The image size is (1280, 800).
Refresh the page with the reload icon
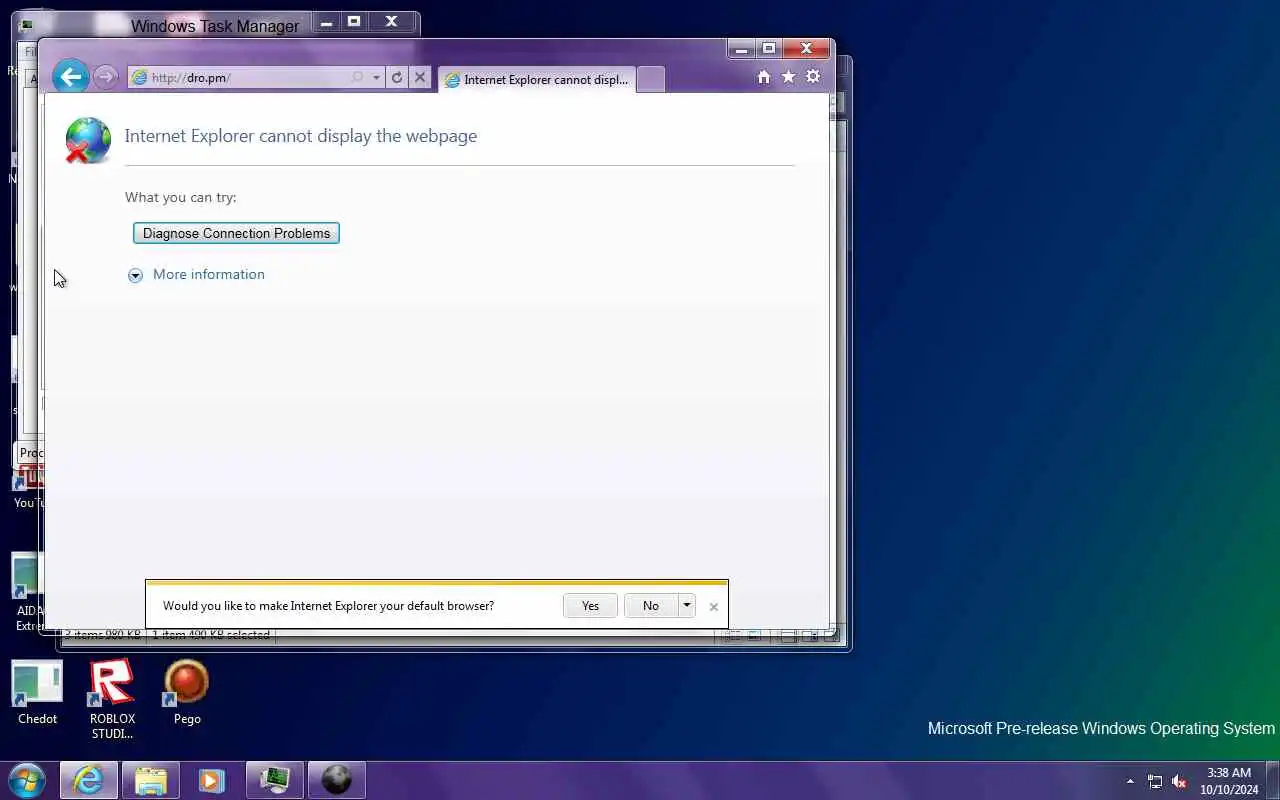tap(397, 77)
